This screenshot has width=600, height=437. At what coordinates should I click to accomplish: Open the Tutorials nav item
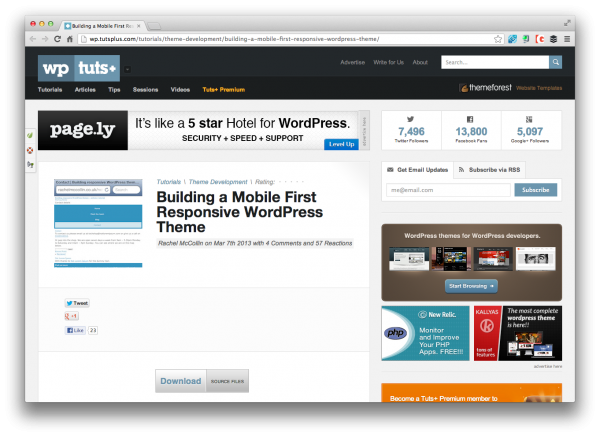tap(50, 90)
